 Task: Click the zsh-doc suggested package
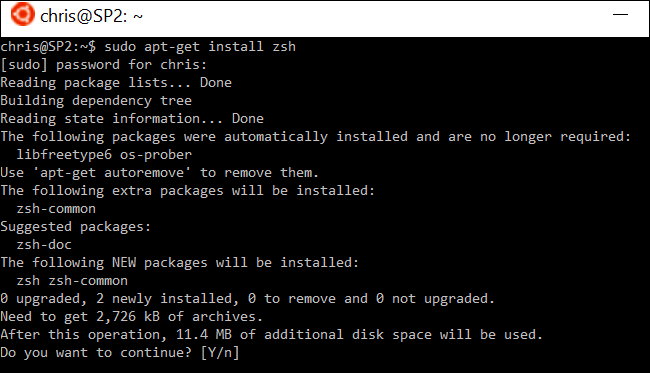click(44, 245)
